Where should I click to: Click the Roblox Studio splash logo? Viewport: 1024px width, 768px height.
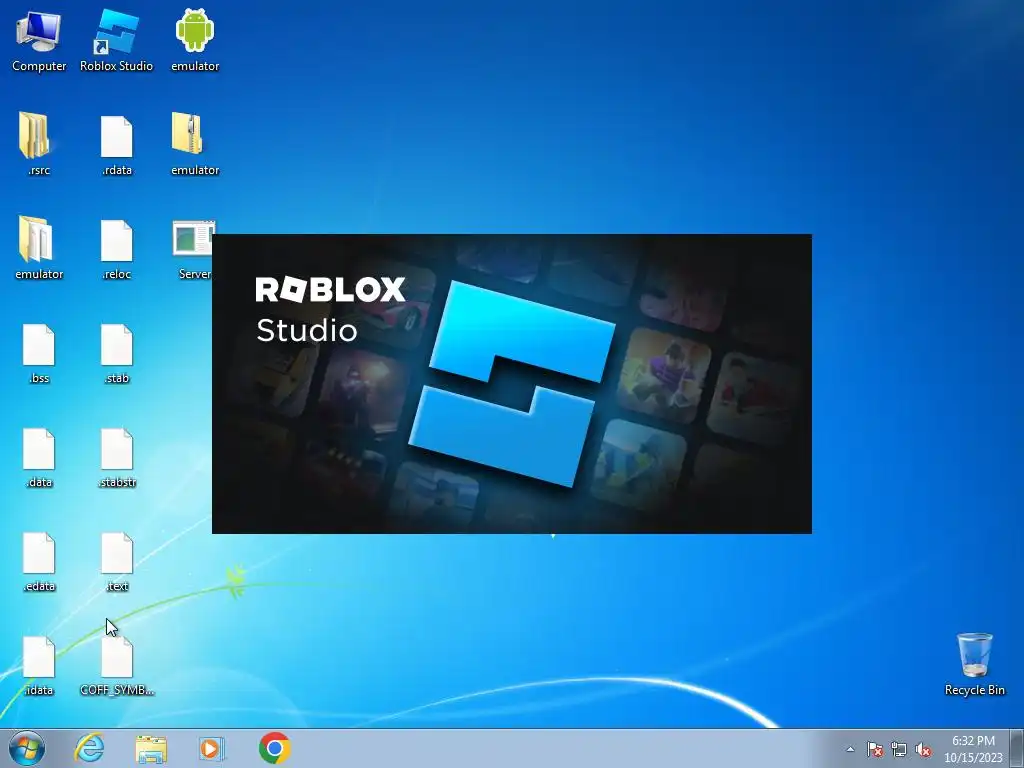[x=512, y=384]
